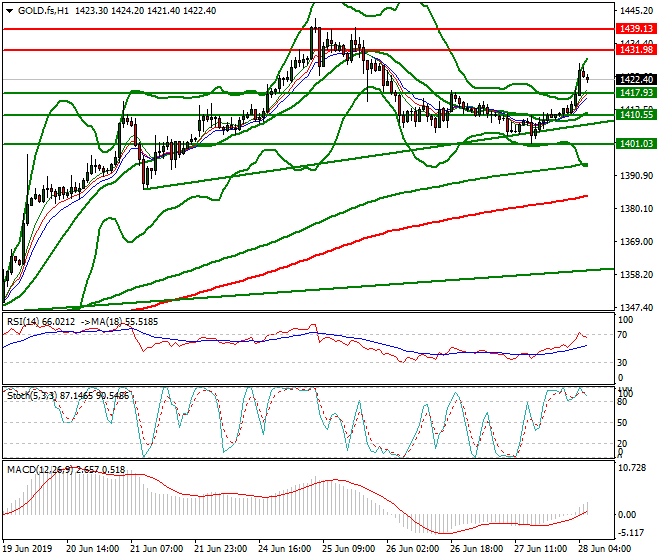The width and height of the screenshot is (660, 560).
Task: Click the RSI 30 level scale value
Action: click(x=623, y=363)
